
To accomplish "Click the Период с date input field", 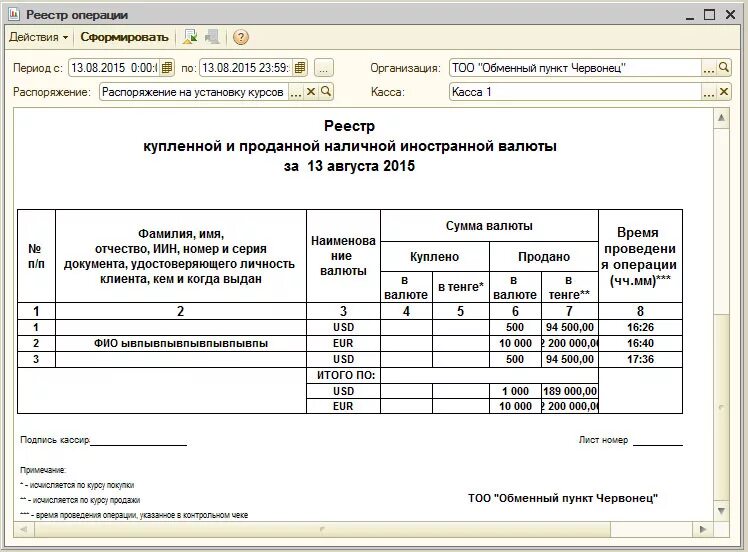I will (114, 68).
